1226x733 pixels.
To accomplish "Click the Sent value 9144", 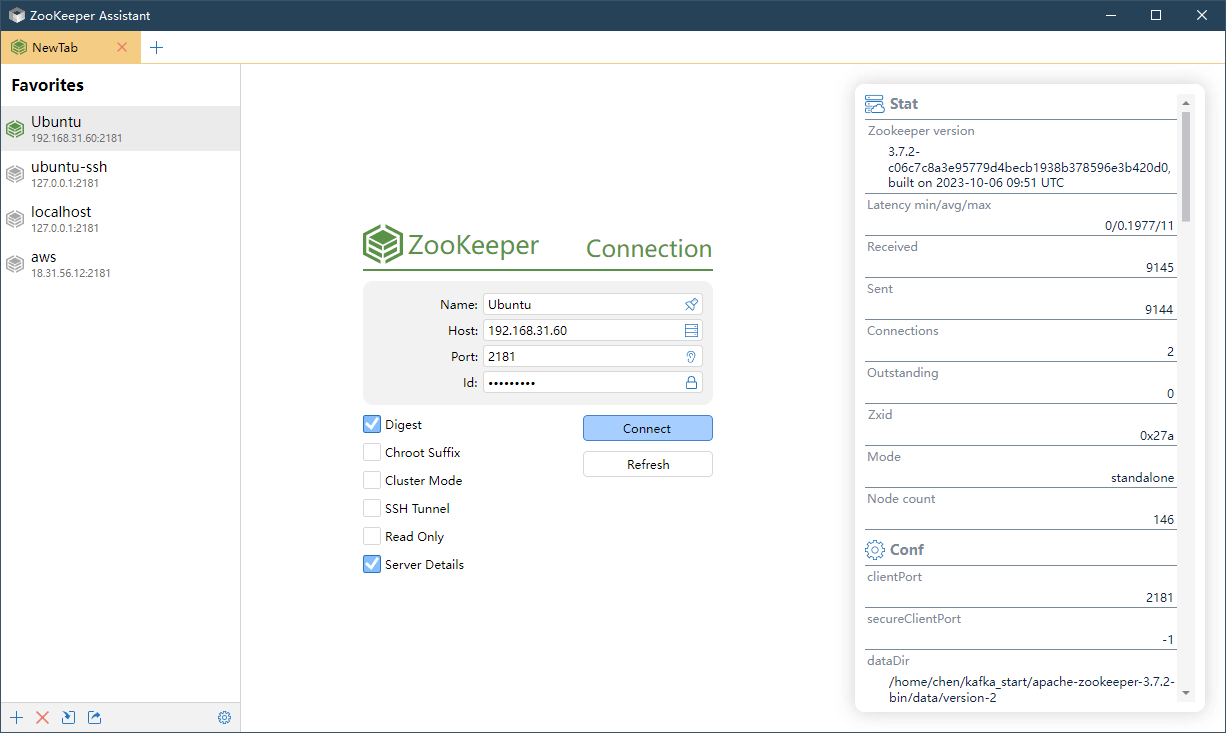I will pos(1160,310).
